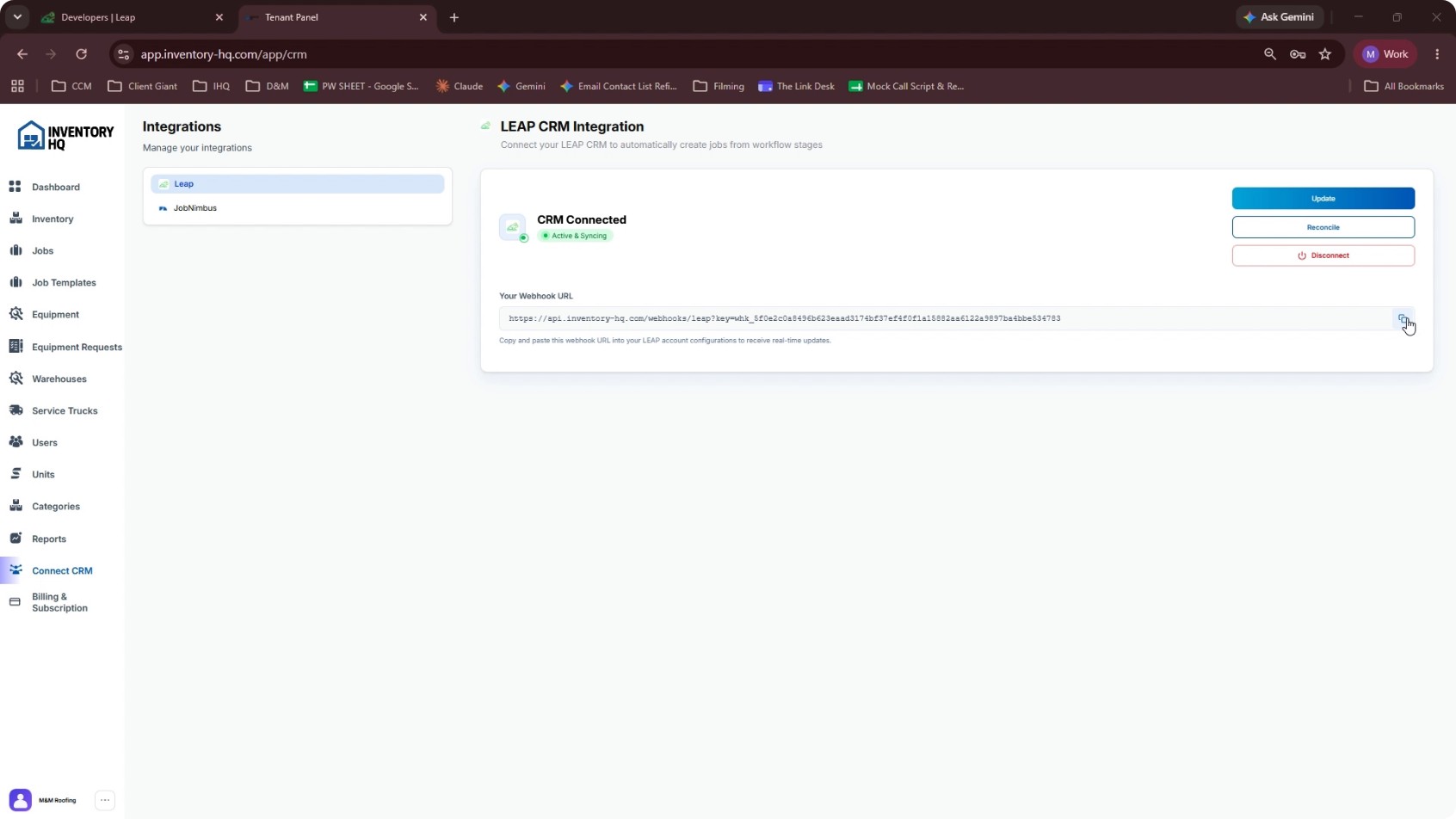The image size is (1456, 819).
Task: Bookmark this page with star
Action: tap(1325, 54)
